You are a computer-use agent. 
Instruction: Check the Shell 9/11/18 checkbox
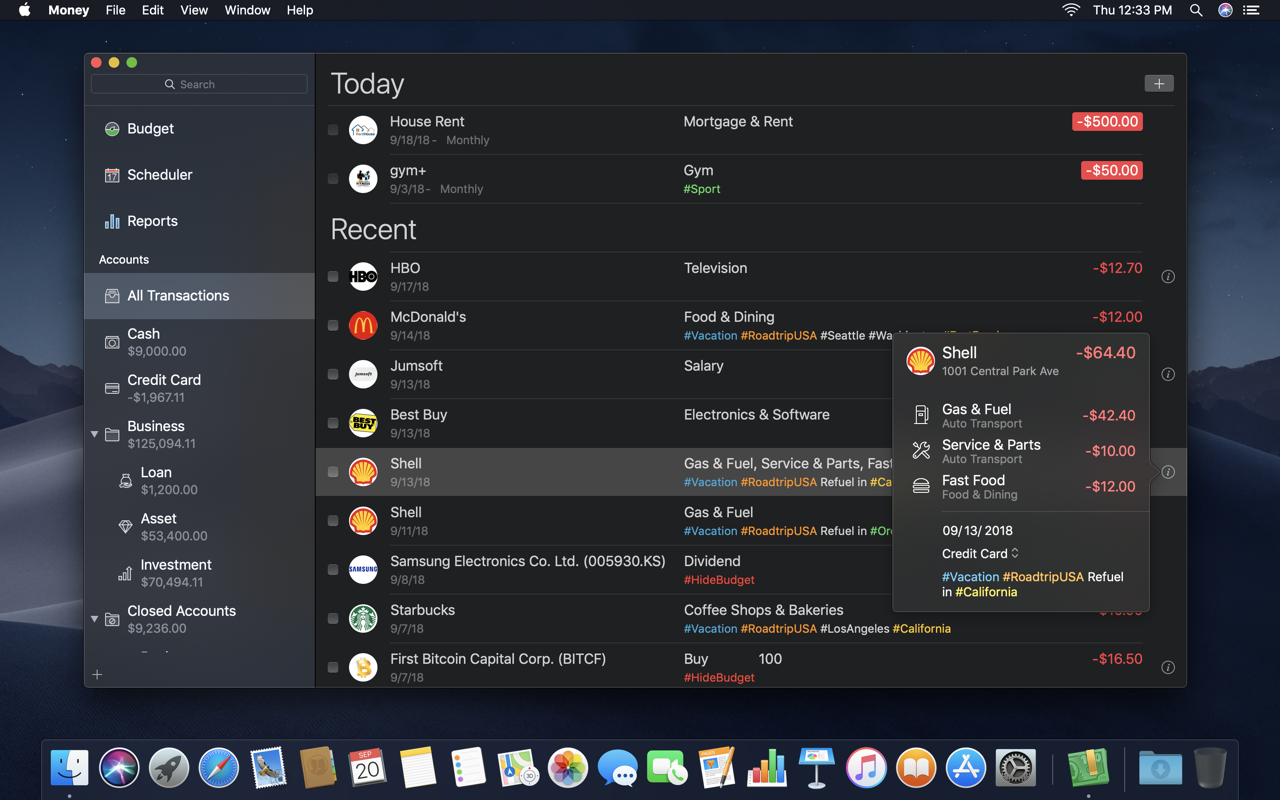[333, 521]
